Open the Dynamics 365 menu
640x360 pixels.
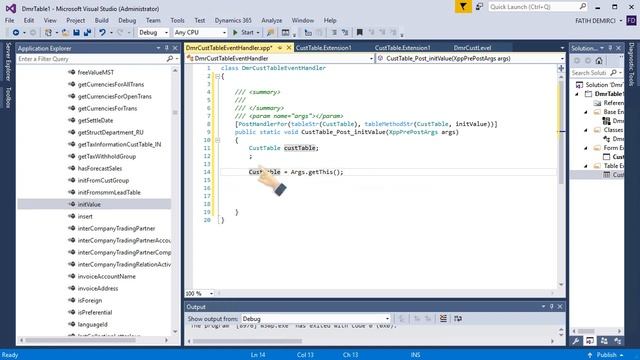[x=233, y=20]
